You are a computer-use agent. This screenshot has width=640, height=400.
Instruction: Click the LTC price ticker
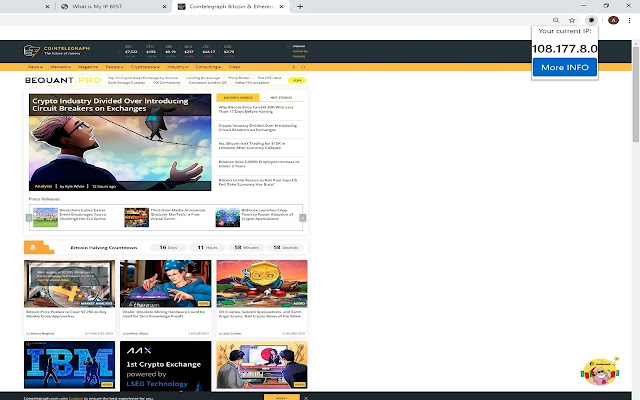[209, 51]
